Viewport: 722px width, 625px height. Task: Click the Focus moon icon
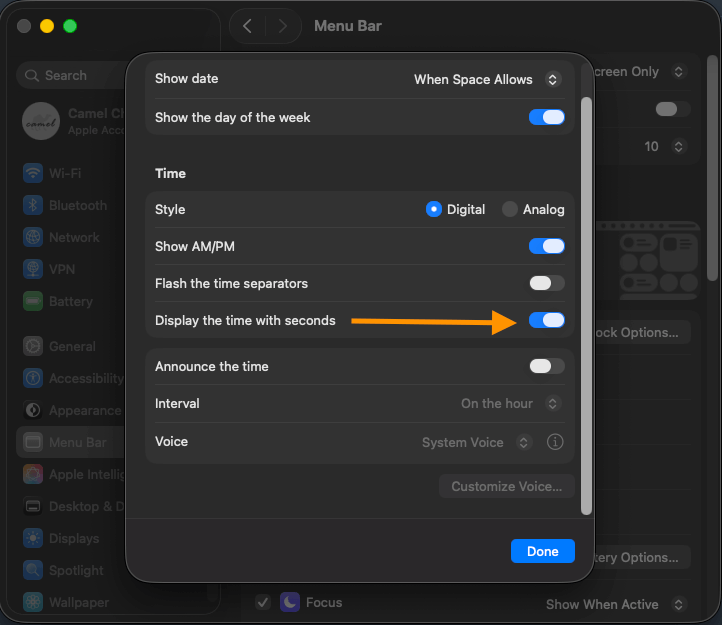pyautogui.click(x=289, y=602)
